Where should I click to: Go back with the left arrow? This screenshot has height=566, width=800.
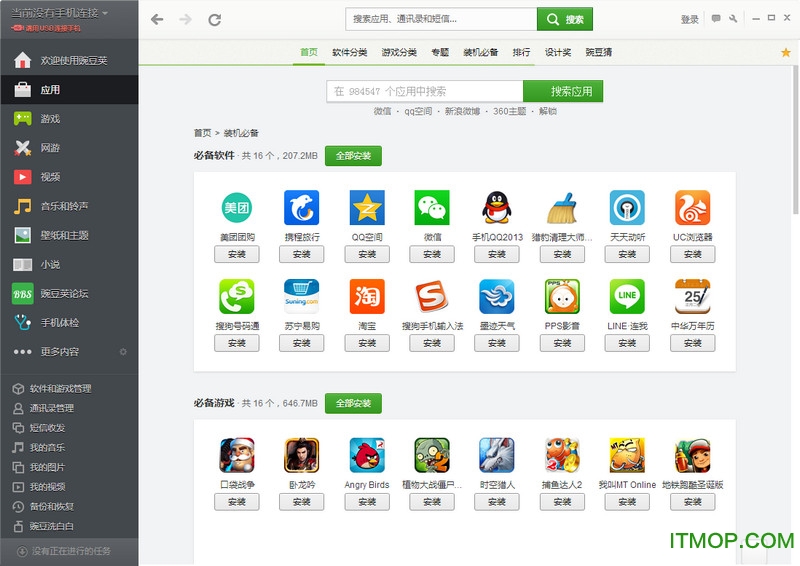[157, 19]
